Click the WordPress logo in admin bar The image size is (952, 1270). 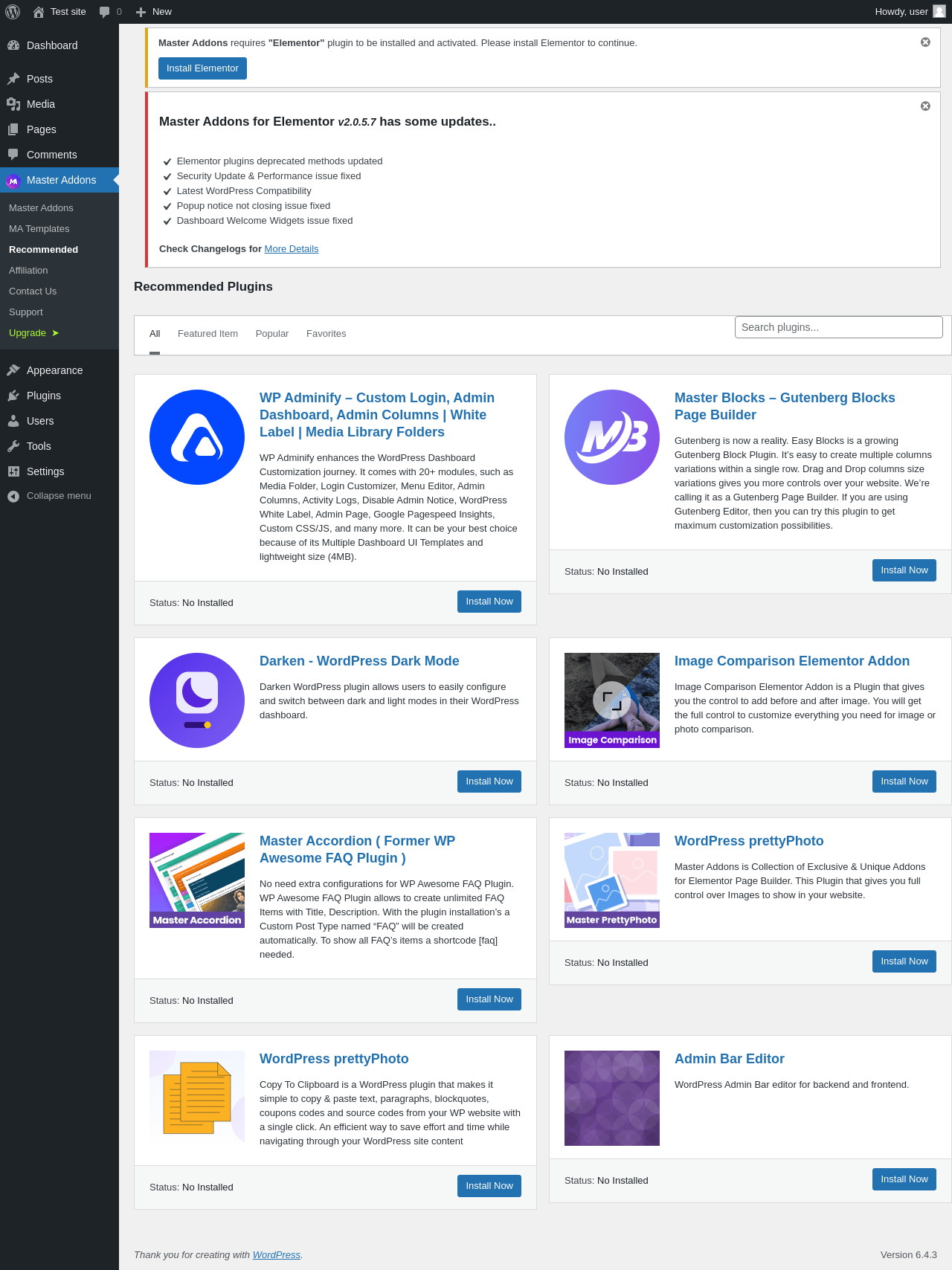pyautogui.click(x=13, y=12)
